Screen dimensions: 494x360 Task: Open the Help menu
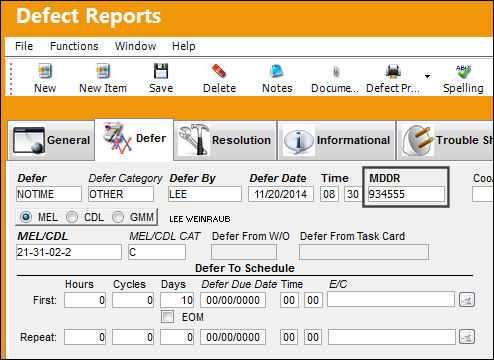(x=184, y=46)
